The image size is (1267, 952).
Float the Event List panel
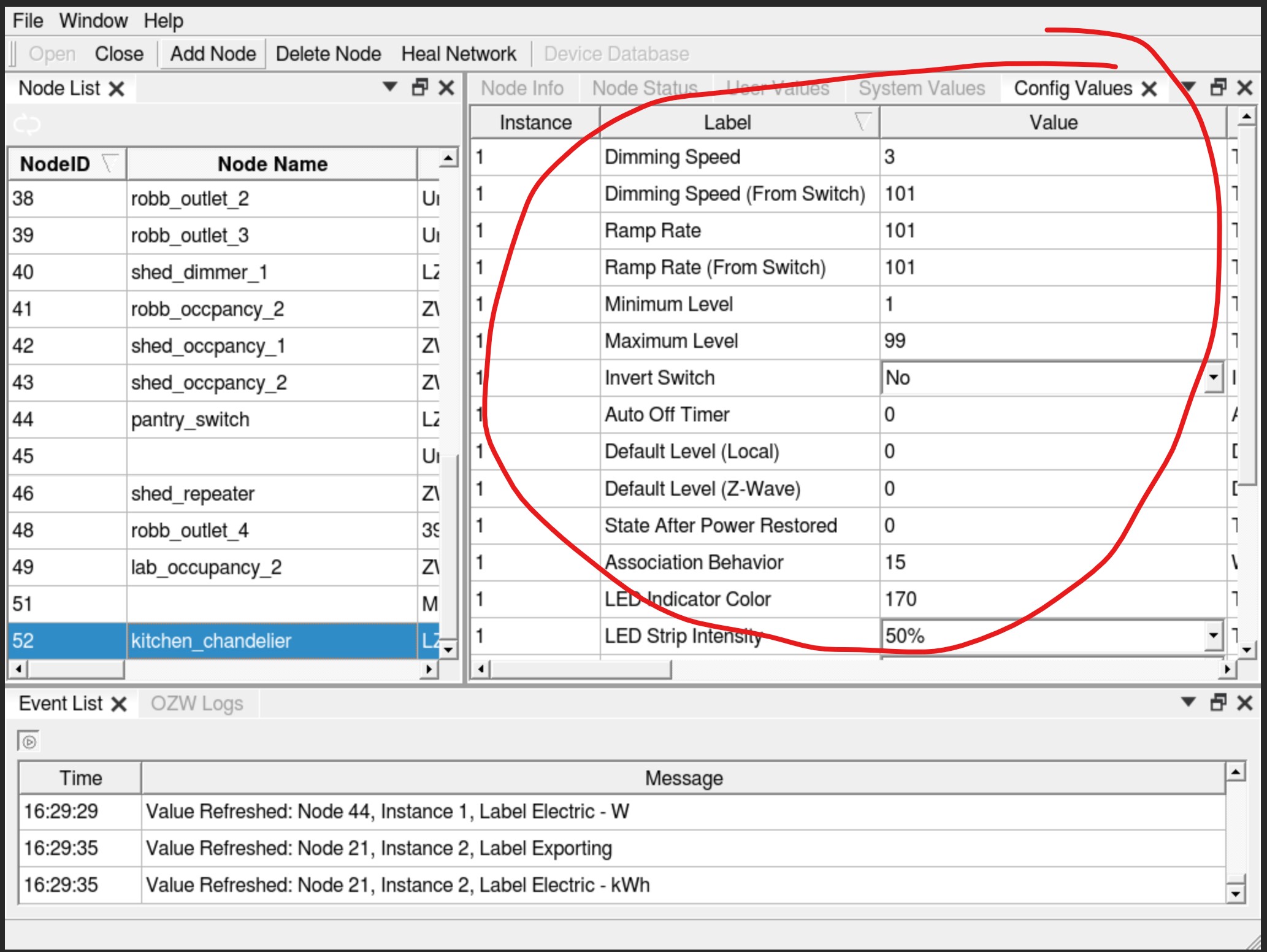coord(1219,703)
